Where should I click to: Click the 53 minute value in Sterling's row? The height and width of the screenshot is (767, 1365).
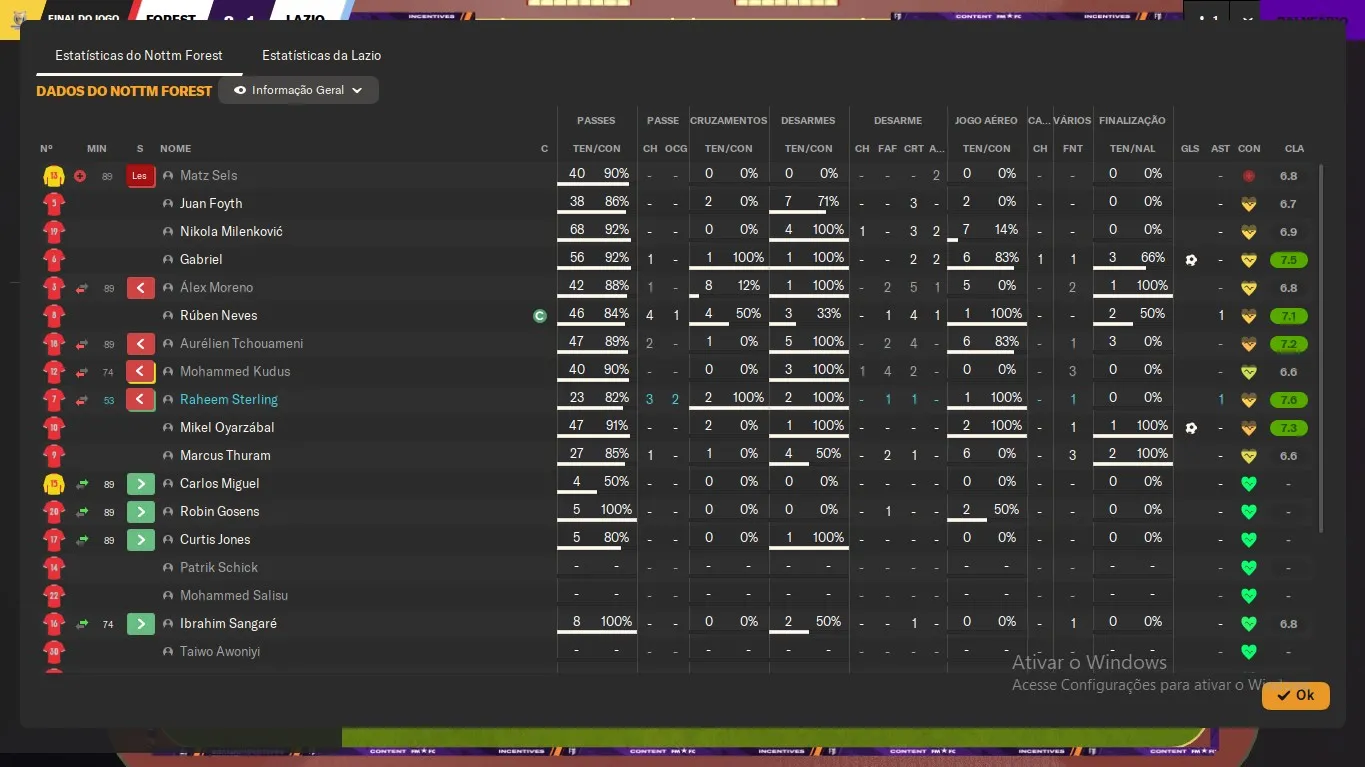[109, 401]
